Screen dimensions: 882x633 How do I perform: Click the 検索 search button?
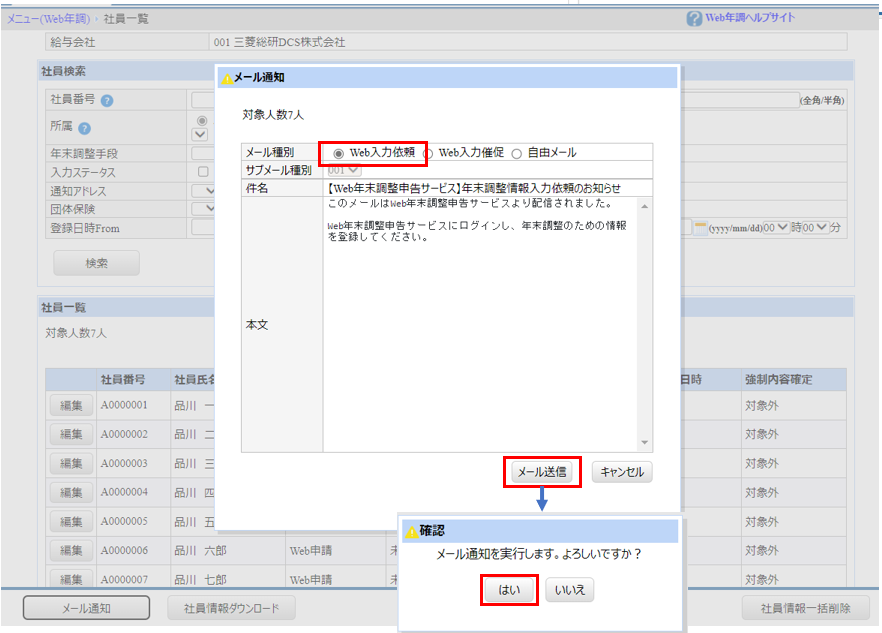(x=96, y=263)
